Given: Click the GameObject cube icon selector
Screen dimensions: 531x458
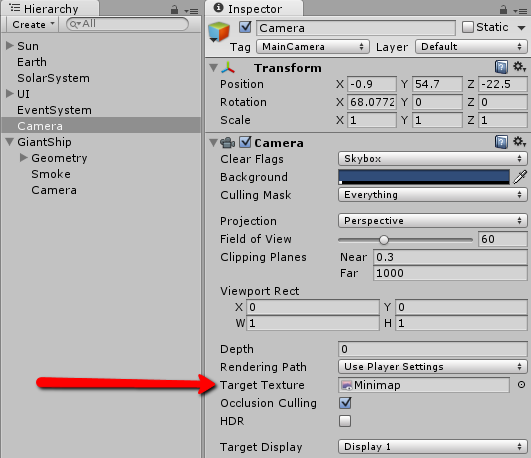Looking at the screenshot, I should tap(218, 32).
